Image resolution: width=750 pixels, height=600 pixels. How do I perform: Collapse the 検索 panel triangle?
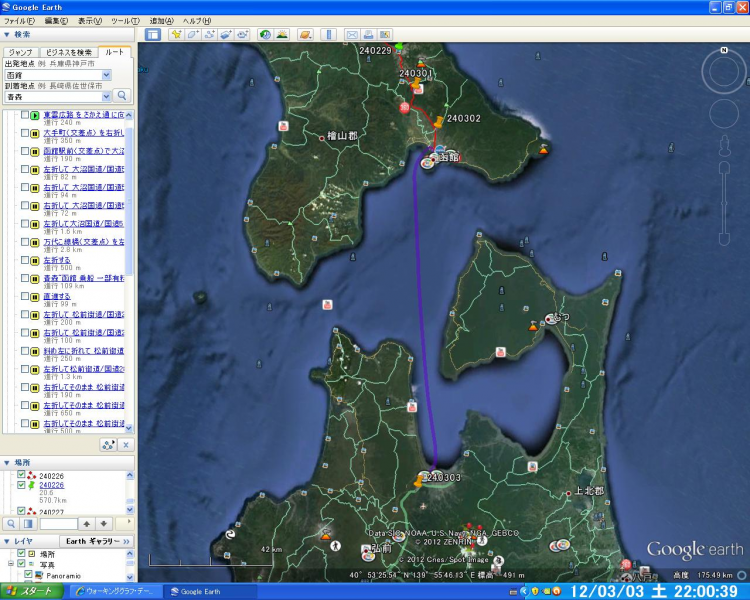7,34
